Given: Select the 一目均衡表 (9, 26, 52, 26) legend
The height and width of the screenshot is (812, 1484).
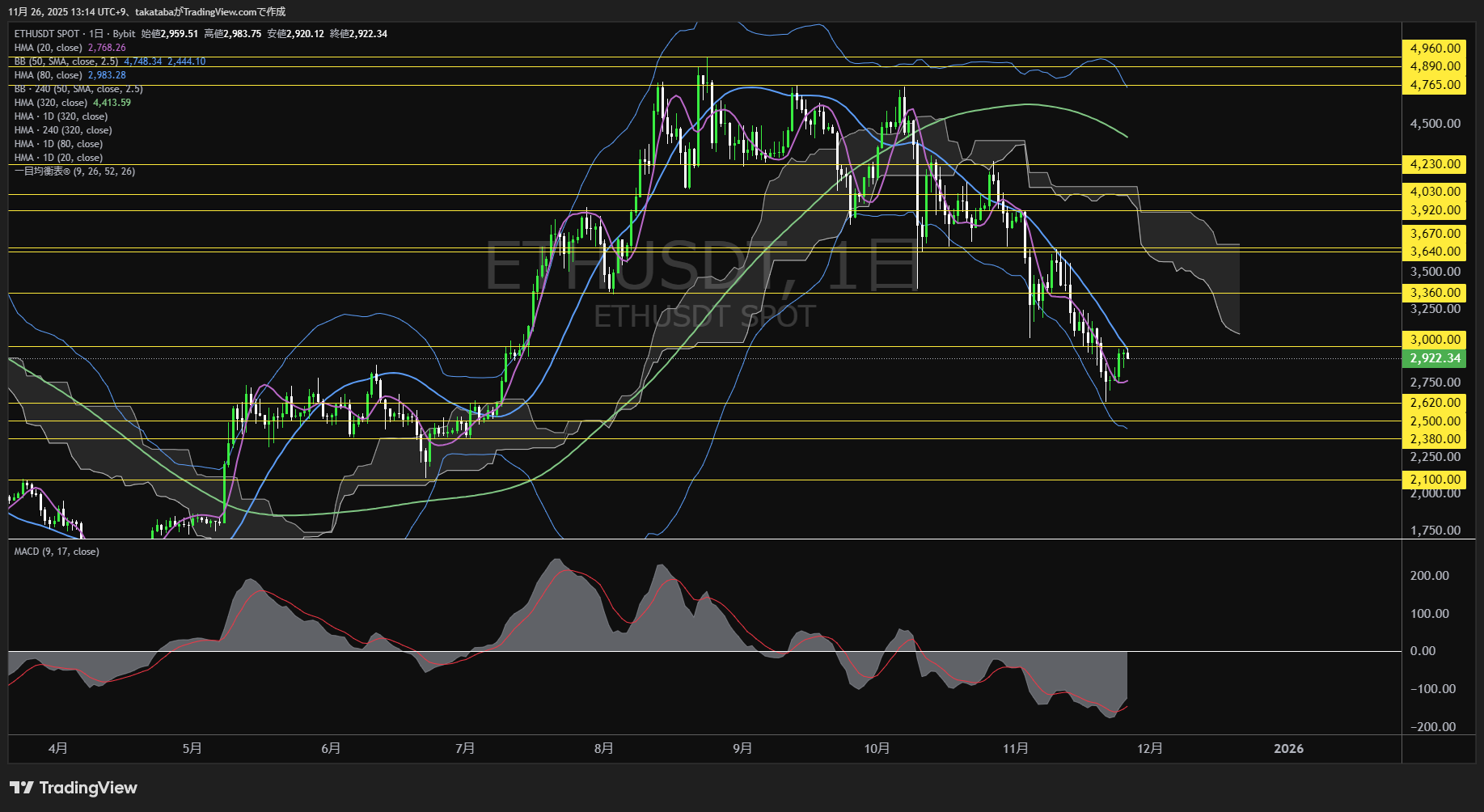Looking at the screenshot, I should [x=74, y=171].
